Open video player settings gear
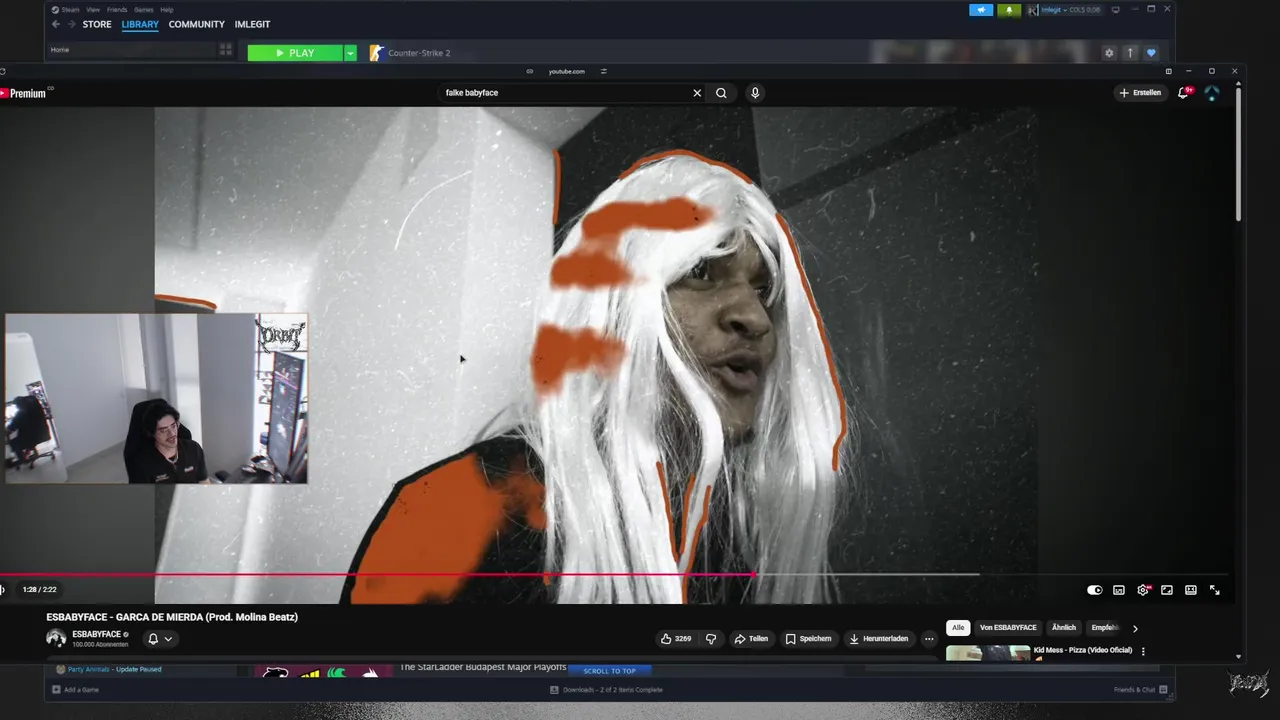This screenshot has width=1280, height=720. pyautogui.click(x=1143, y=590)
